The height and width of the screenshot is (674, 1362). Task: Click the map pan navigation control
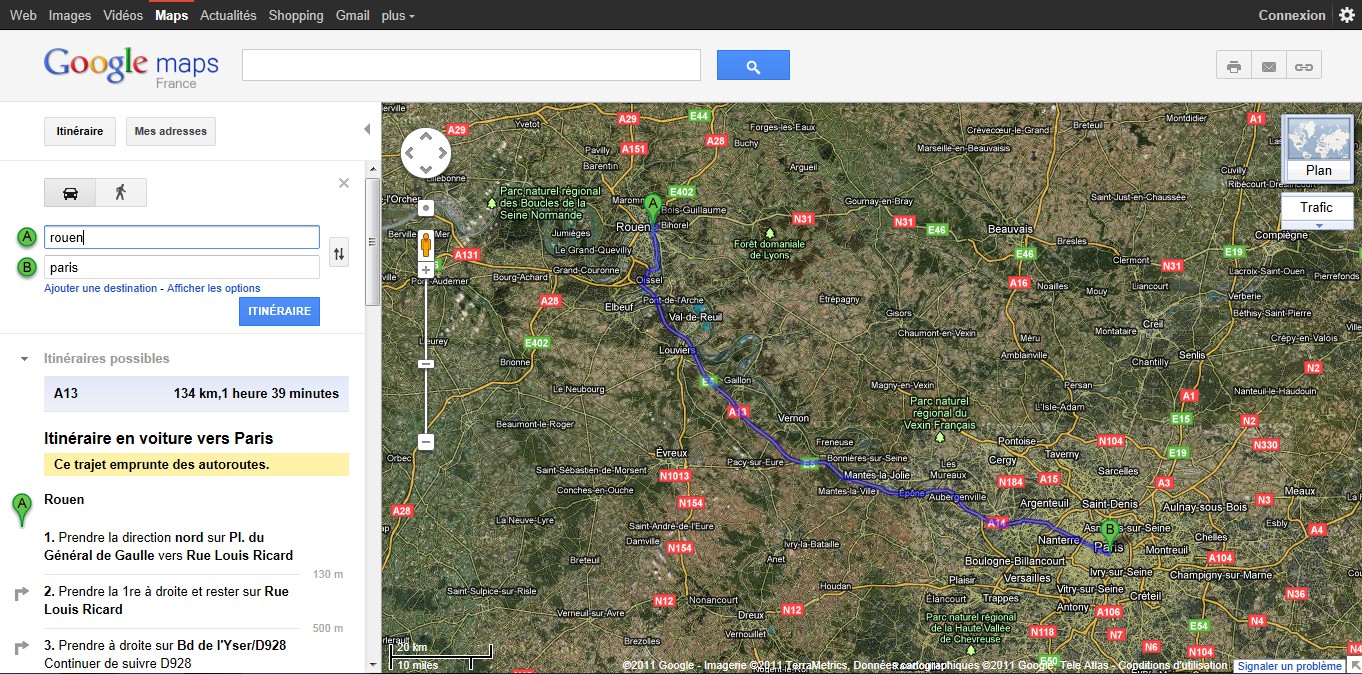coord(426,153)
